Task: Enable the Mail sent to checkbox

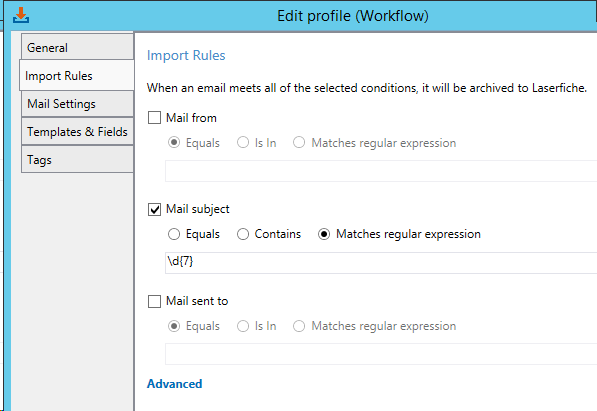Action: pyautogui.click(x=154, y=301)
